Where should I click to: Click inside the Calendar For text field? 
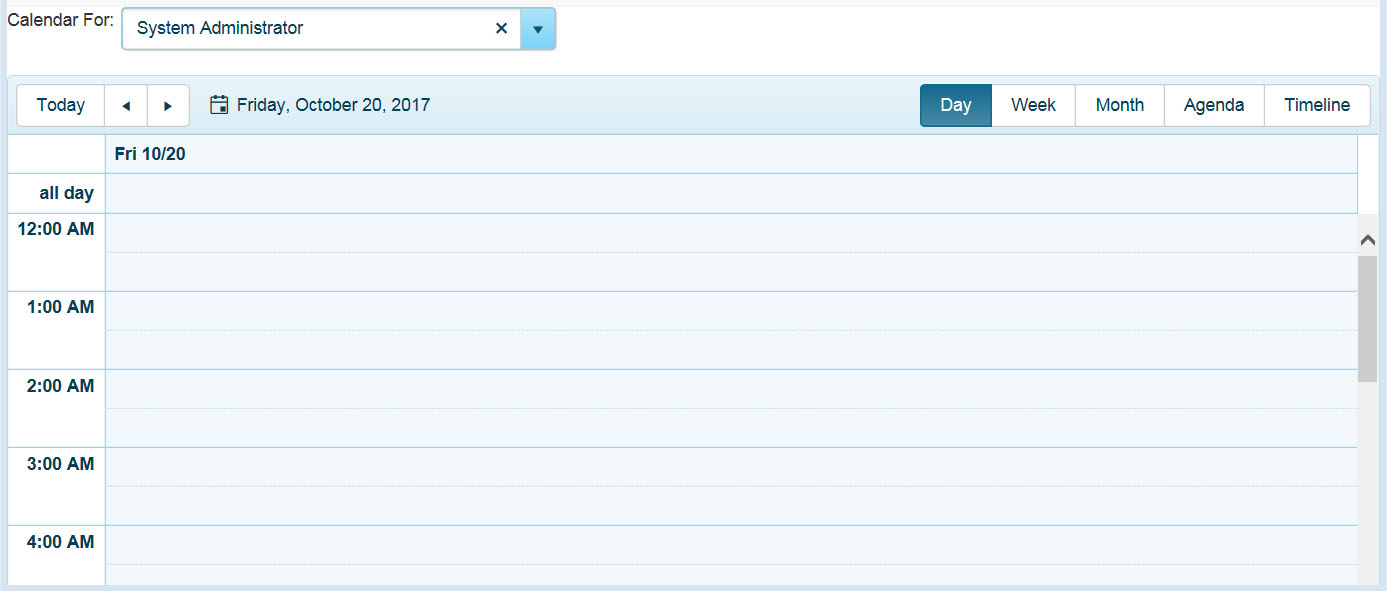tap(300, 28)
